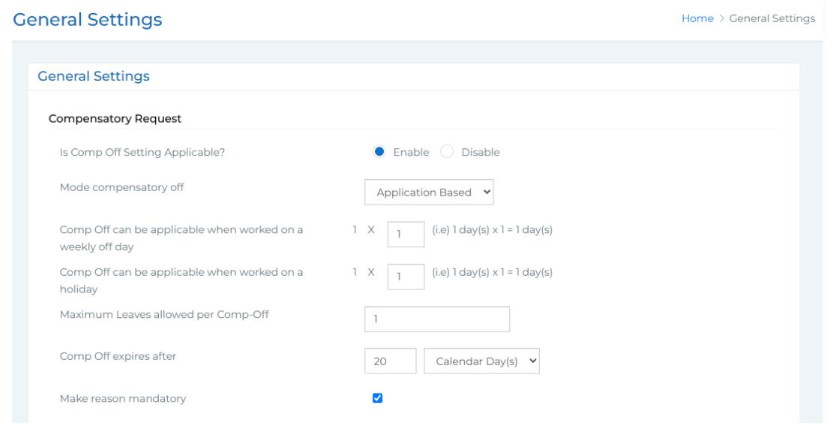838x434 pixels.
Task: Select the Enable radio button
Action: coord(380,152)
